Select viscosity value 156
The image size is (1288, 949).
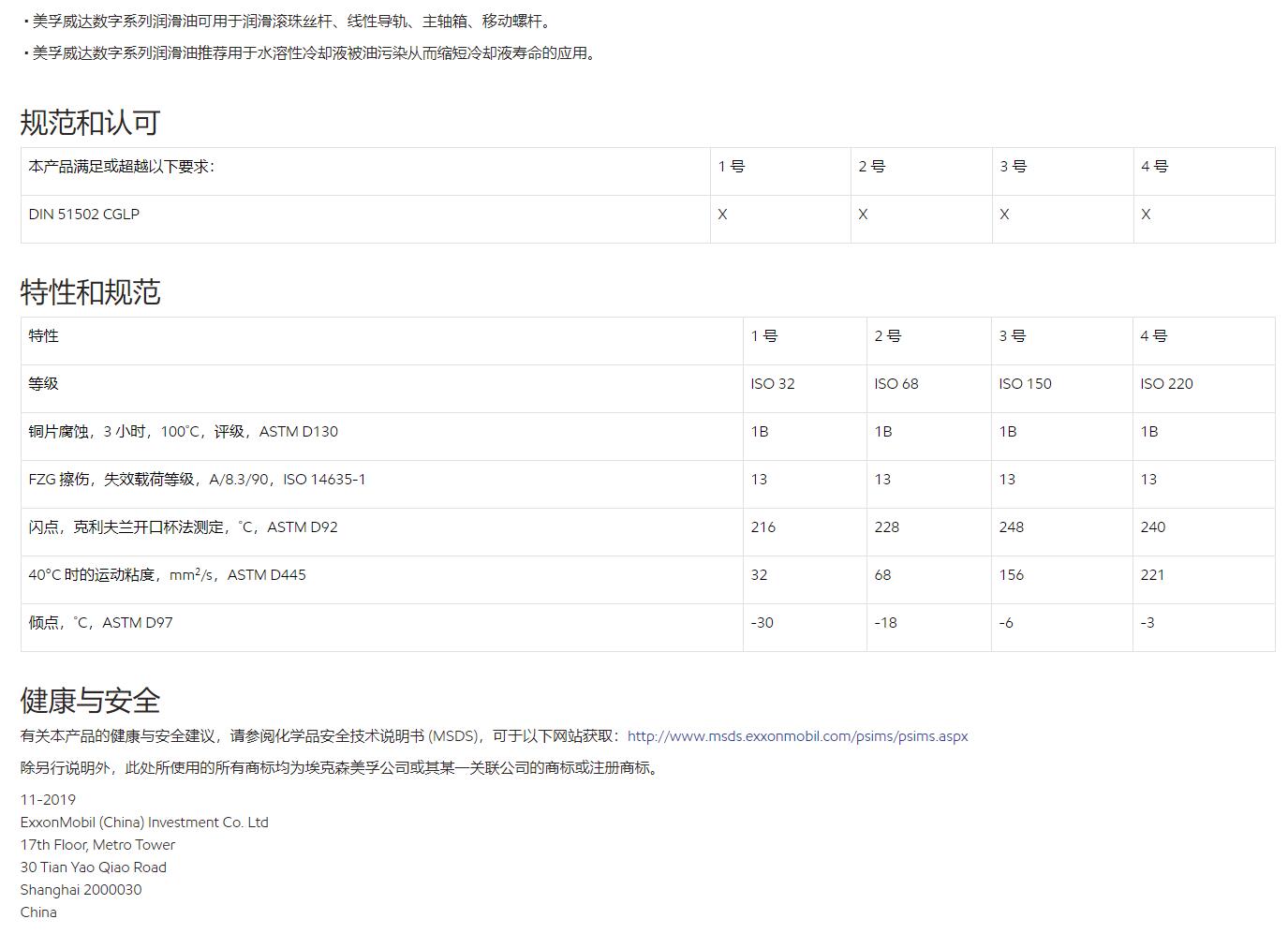pos(1011,575)
